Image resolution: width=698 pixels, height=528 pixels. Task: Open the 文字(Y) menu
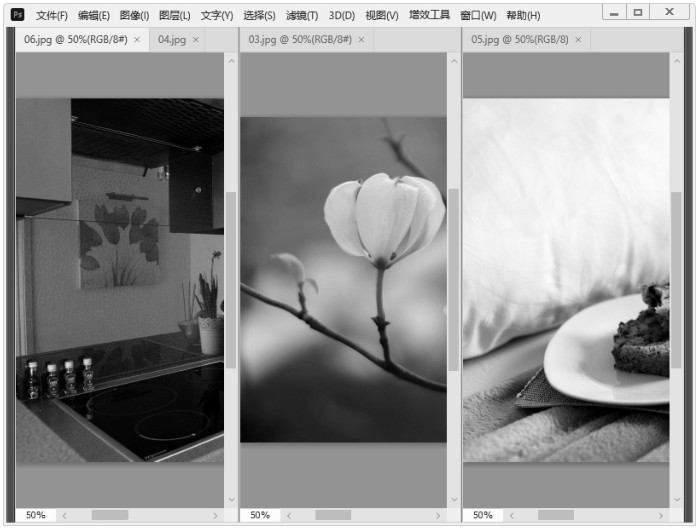[217, 16]
